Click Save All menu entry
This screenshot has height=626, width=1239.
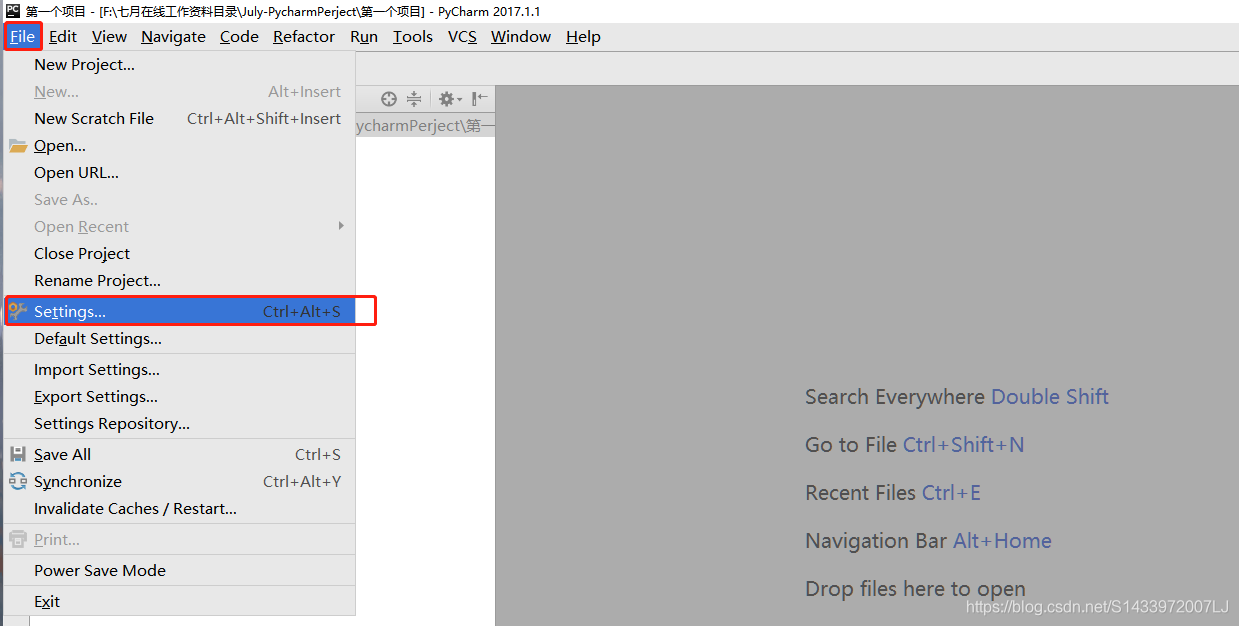tap(180, 455)
